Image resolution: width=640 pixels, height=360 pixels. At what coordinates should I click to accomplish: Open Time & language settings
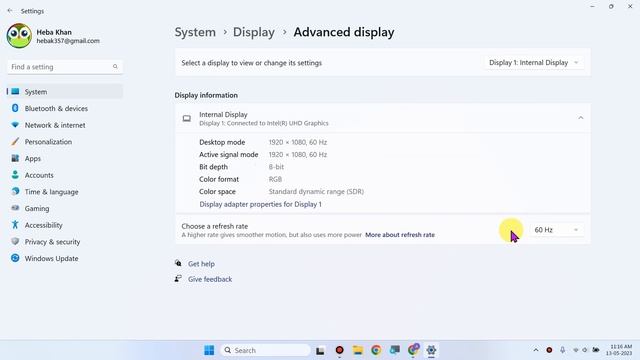tap(65, 192)
